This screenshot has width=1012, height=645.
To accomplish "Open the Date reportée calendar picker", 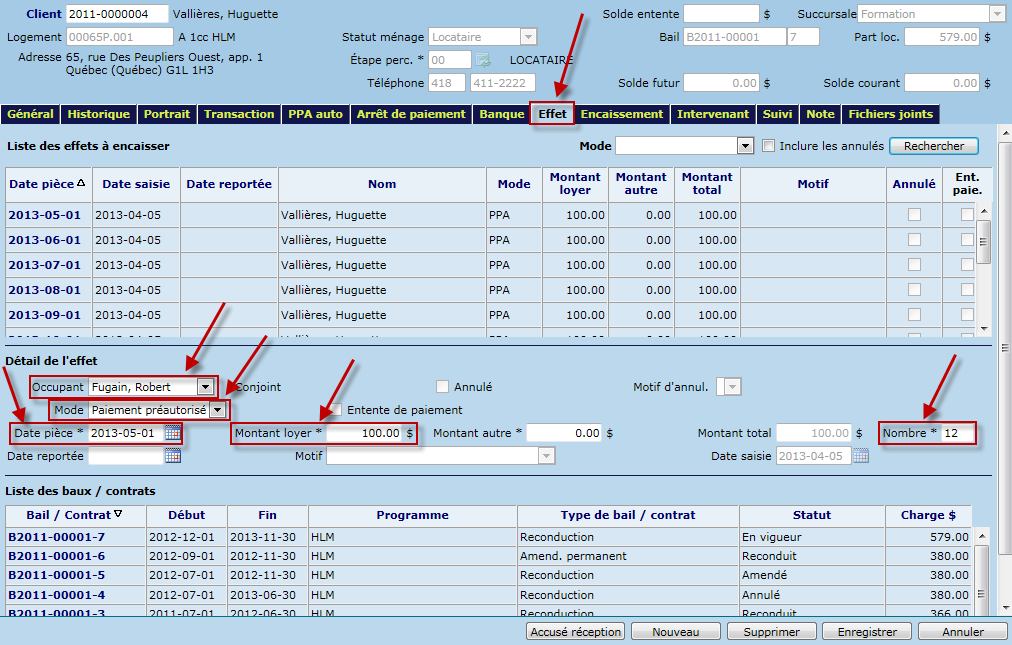I will tap(173, 456).
